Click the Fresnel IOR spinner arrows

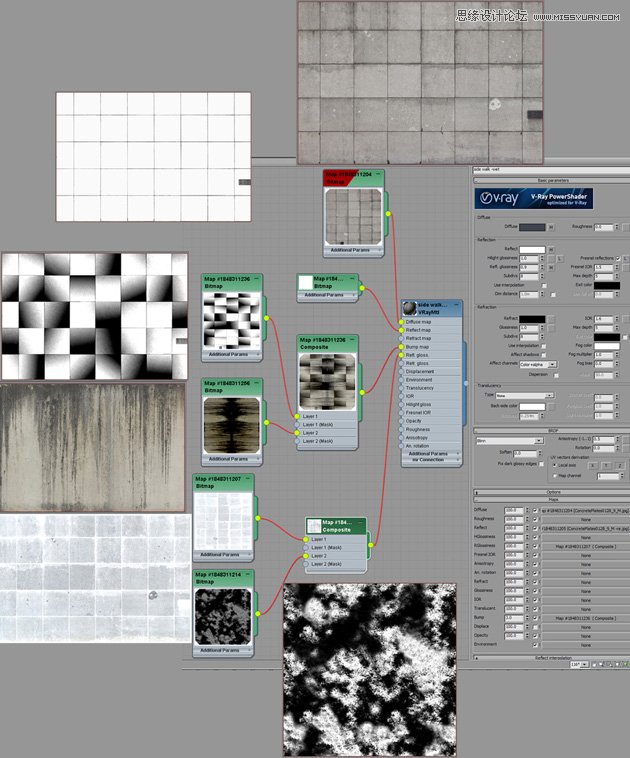coord(616,267)
